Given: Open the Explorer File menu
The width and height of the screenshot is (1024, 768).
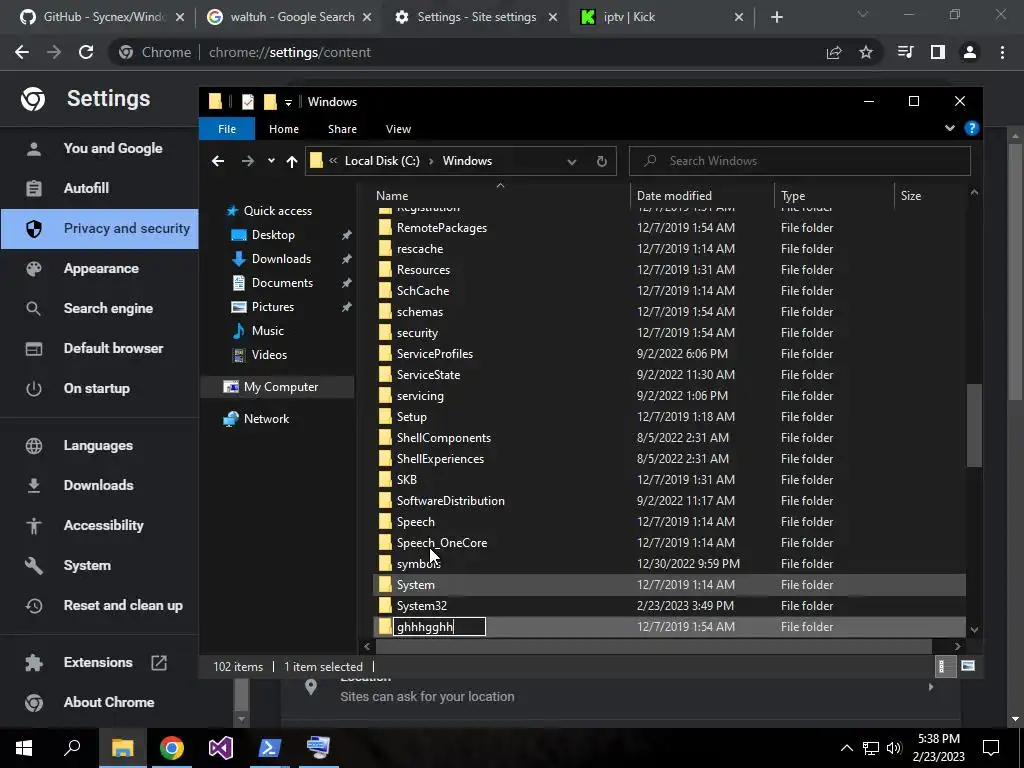Looking at the screenshot, I should coord(227,129).
